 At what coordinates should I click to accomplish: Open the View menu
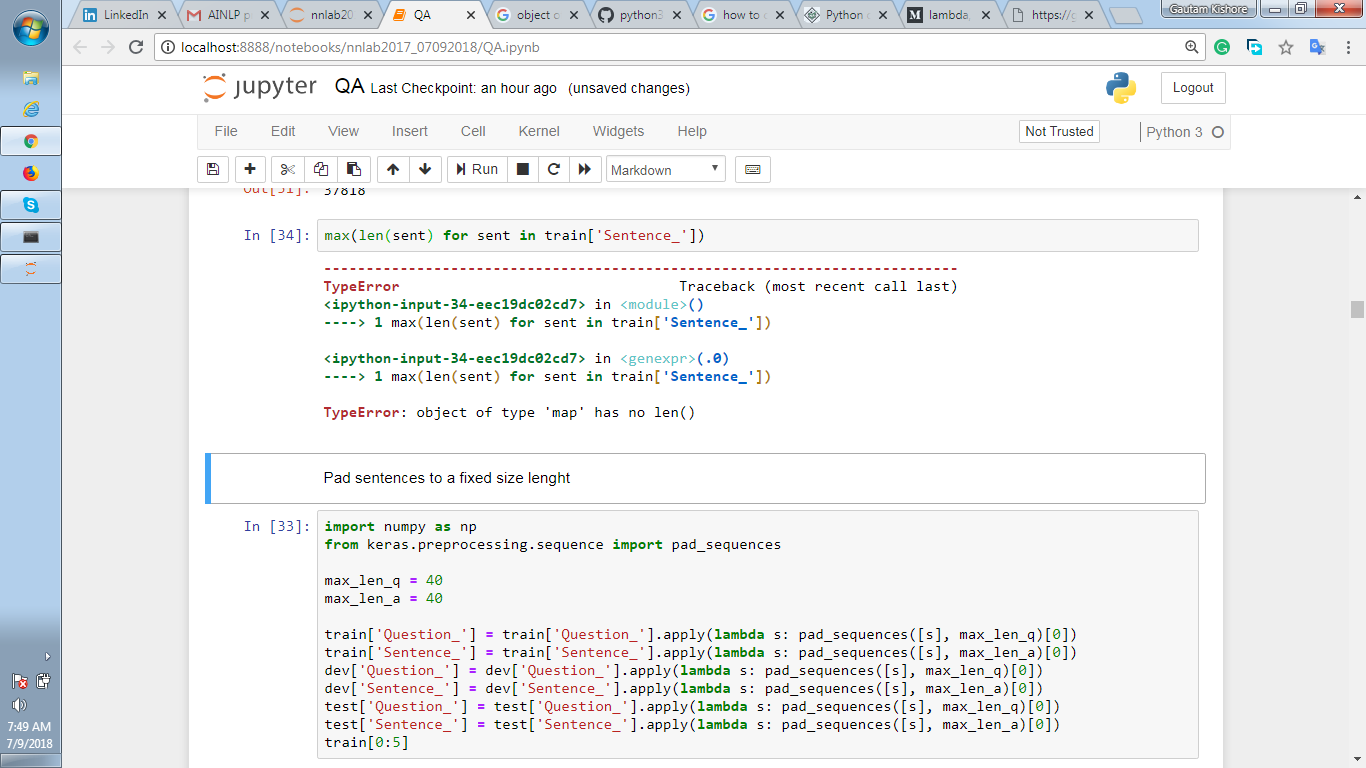pyautogui.click(x=343, y=131)
